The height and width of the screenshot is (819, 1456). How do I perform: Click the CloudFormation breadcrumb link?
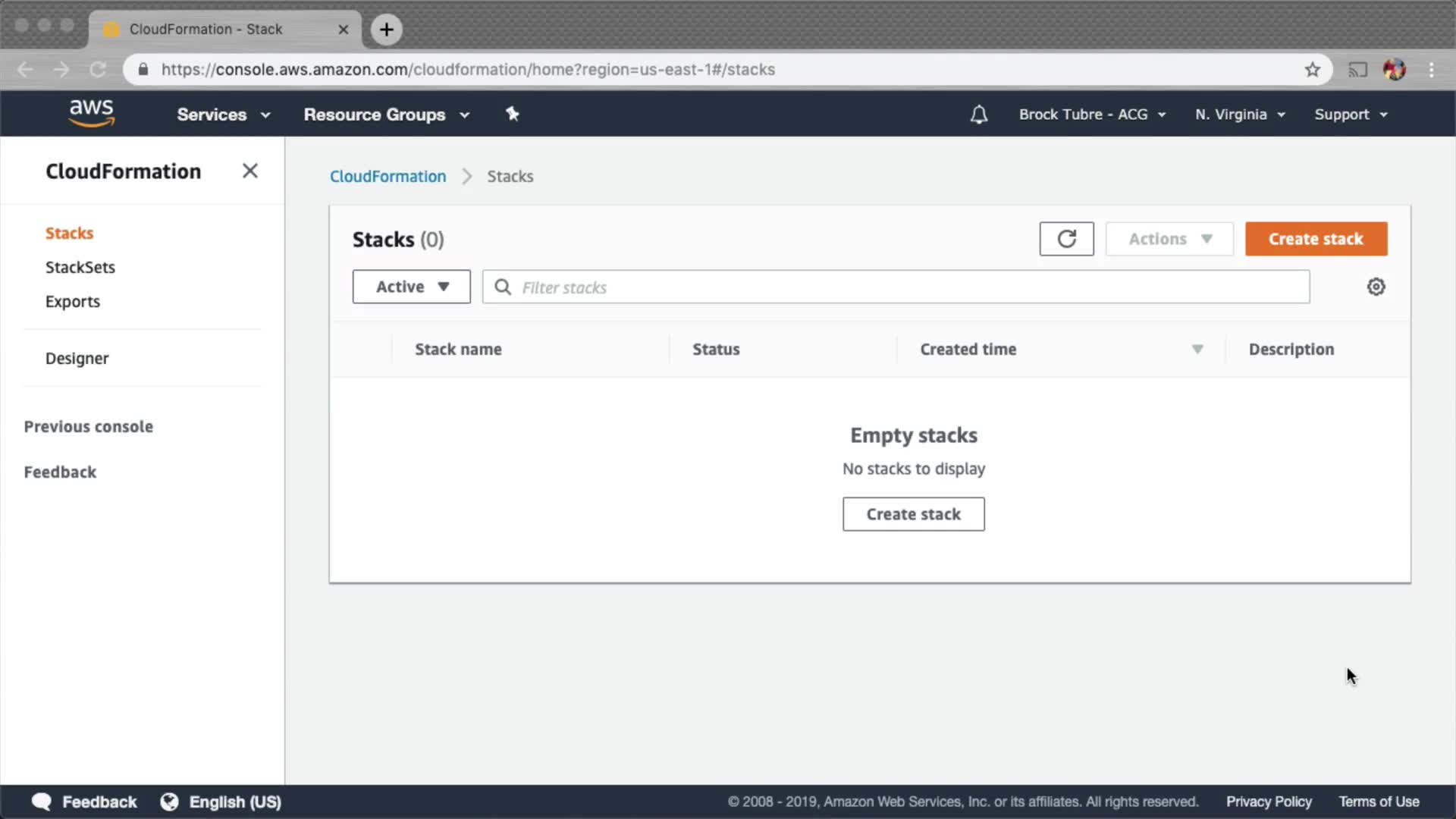pos(388,176)
